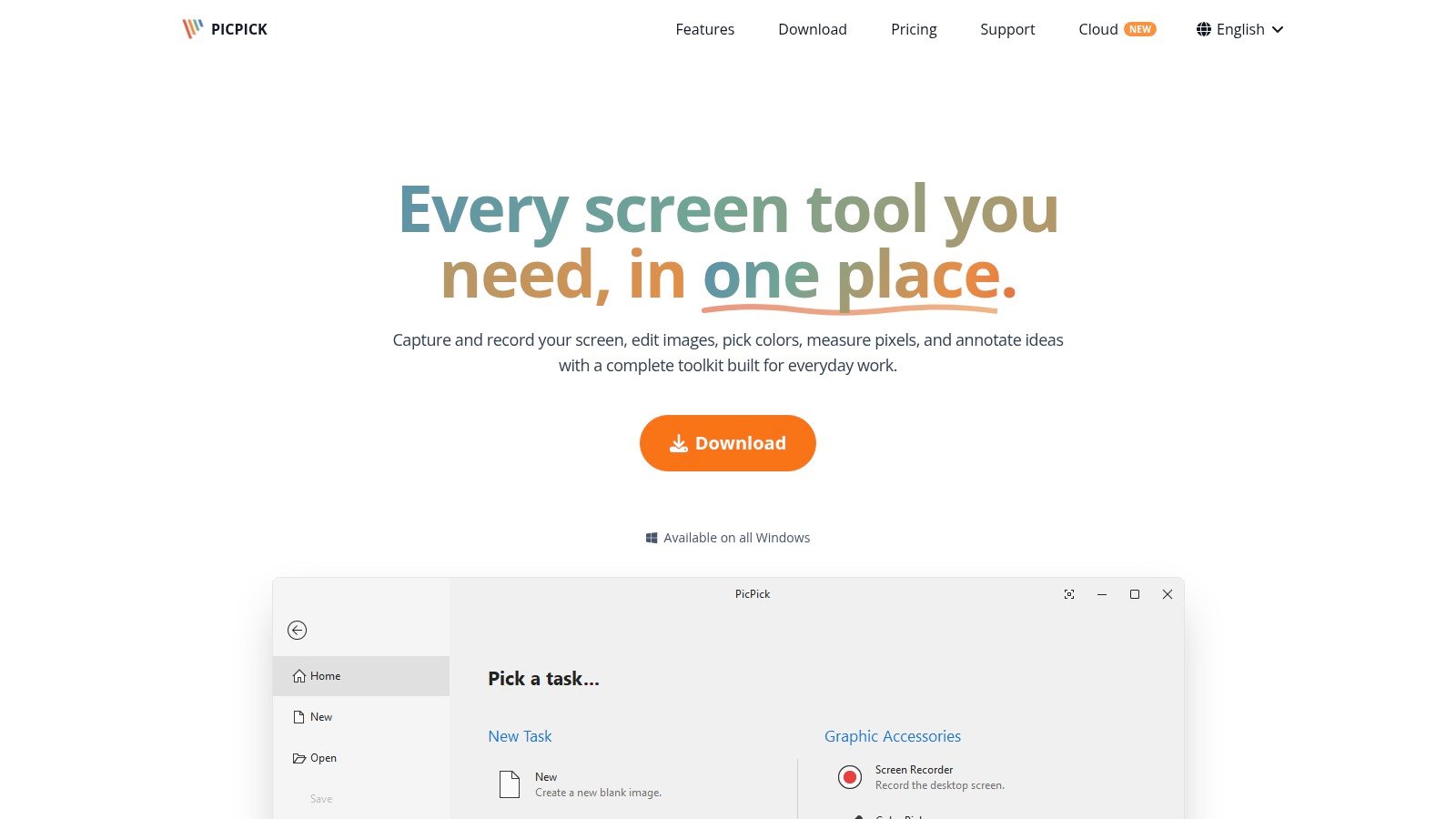The image size is (1456, 819).
Task: Expand the English language dropdown chevron
Action: point(1278,30)
